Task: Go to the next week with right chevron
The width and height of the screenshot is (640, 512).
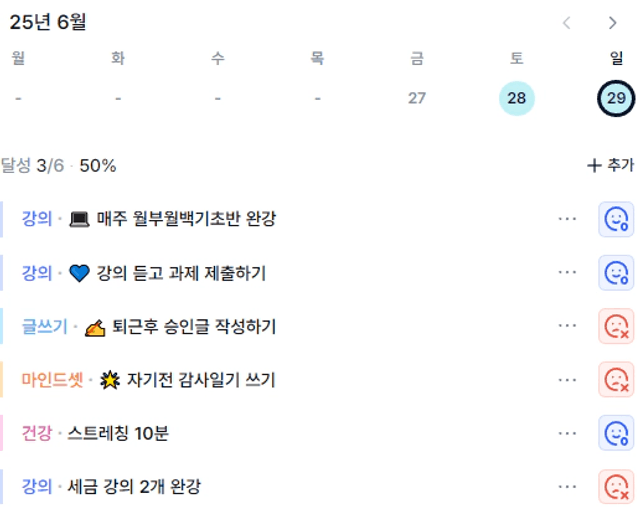Action: (612, 23)
